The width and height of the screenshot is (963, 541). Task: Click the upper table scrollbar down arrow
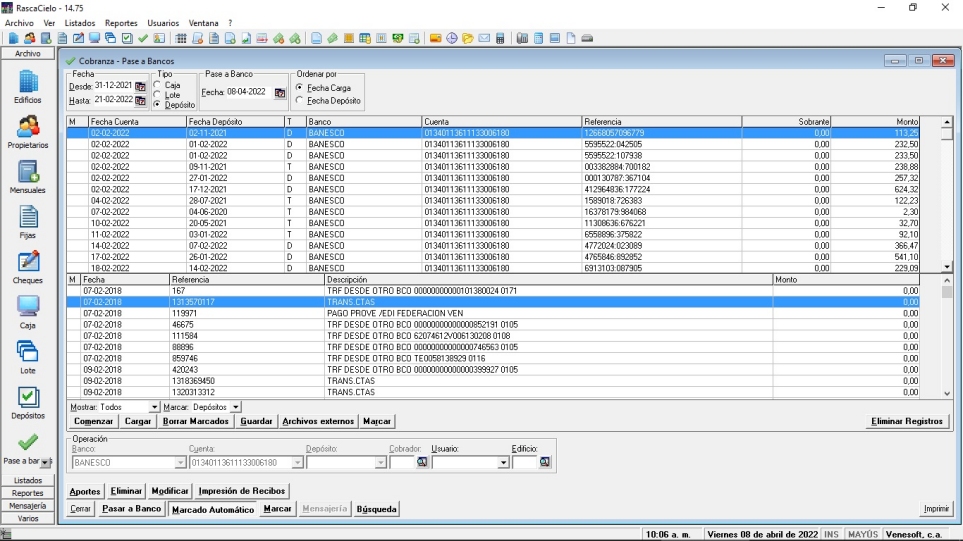[x=946, y=267]
